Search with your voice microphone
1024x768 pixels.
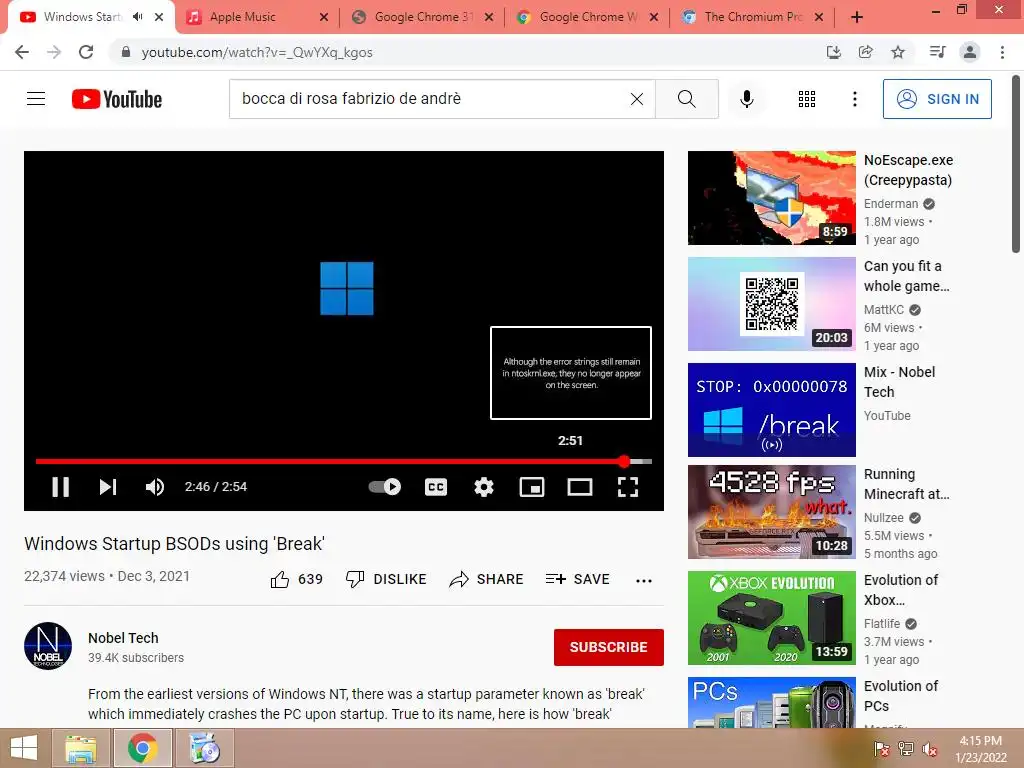[x=746, y=99]
